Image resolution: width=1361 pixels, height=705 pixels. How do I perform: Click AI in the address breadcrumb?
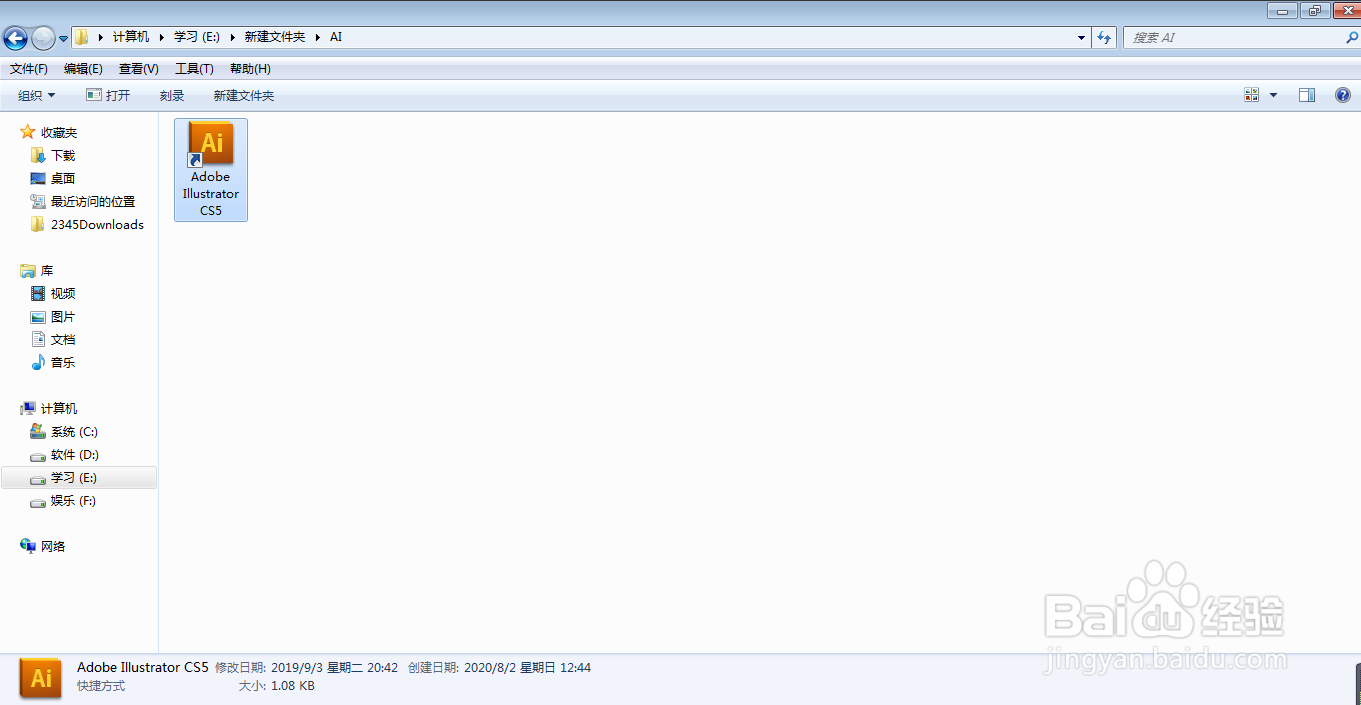point(336,37)
